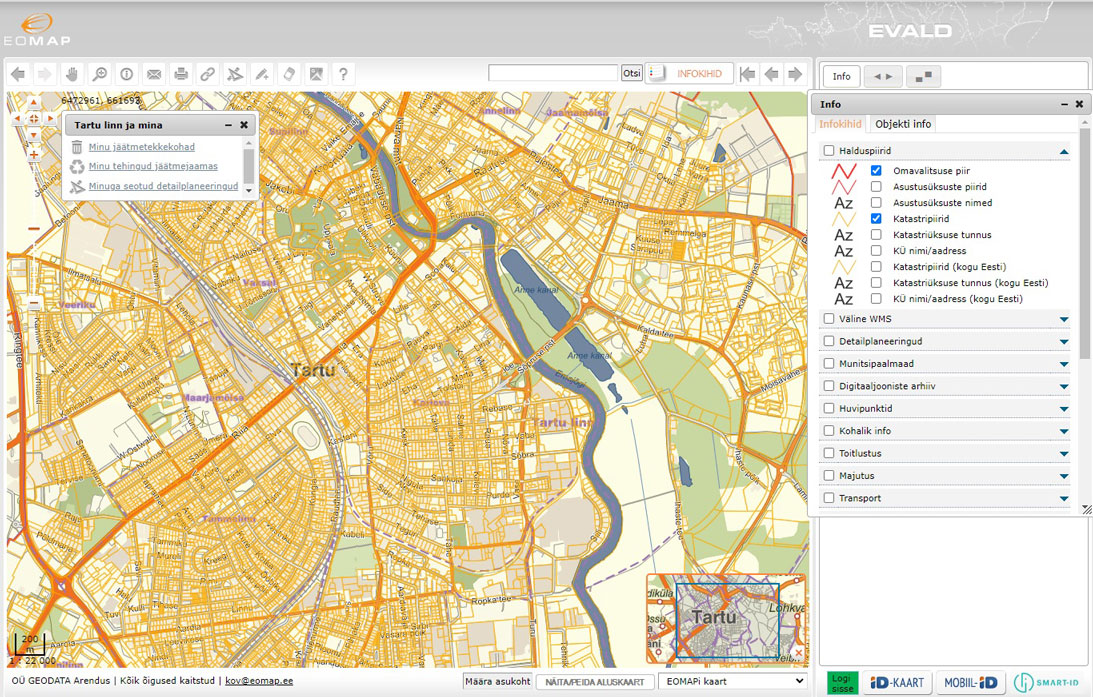Expand the Detailplaneeringud layer group
The image size is (1093, 697).
1064,342
